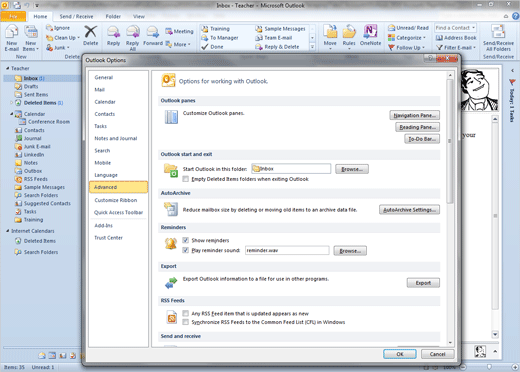
Task: Open the Send / Receive ribbon tab
Action: tap(76, 16)
